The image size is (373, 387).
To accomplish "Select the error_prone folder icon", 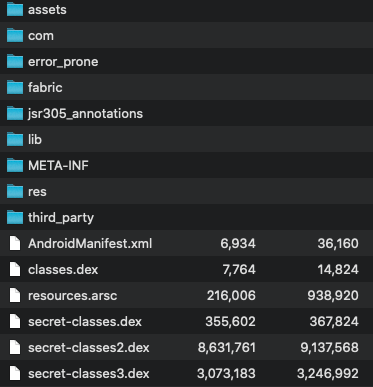I will tap(15, 61).
